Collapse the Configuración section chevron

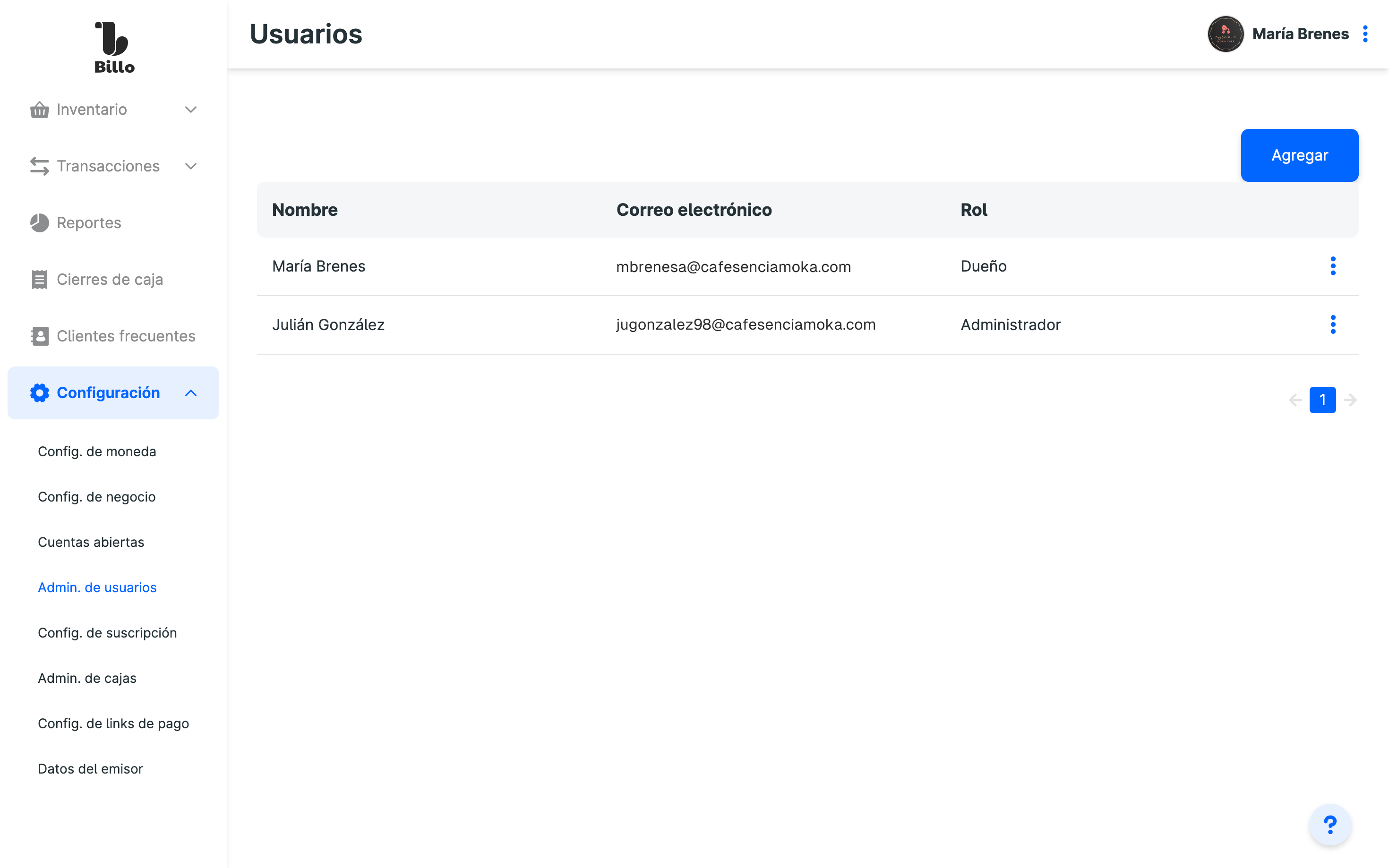[191, 393]
